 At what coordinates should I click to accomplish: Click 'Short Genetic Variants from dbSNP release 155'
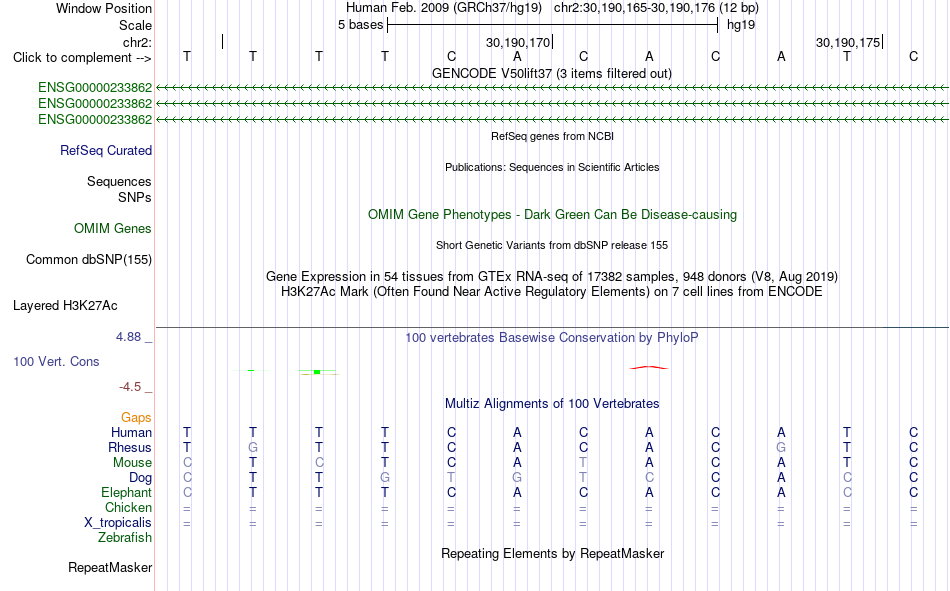tap(552, 245)
